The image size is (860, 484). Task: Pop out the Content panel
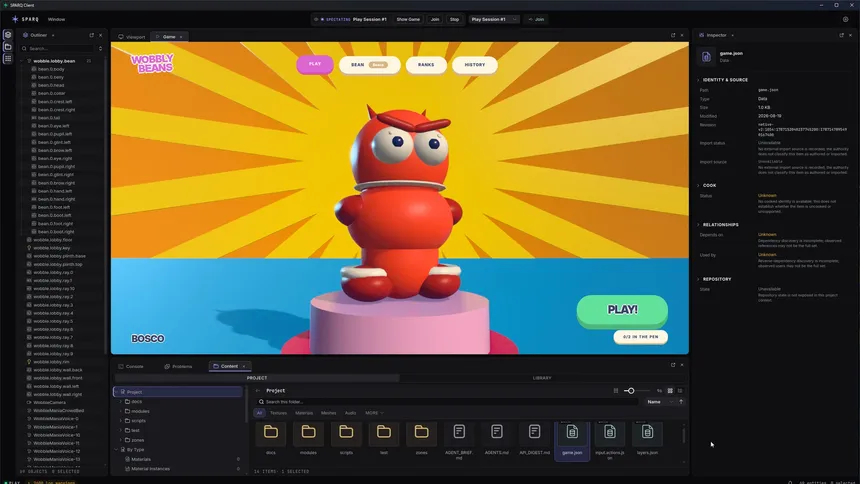pos(673,365)
